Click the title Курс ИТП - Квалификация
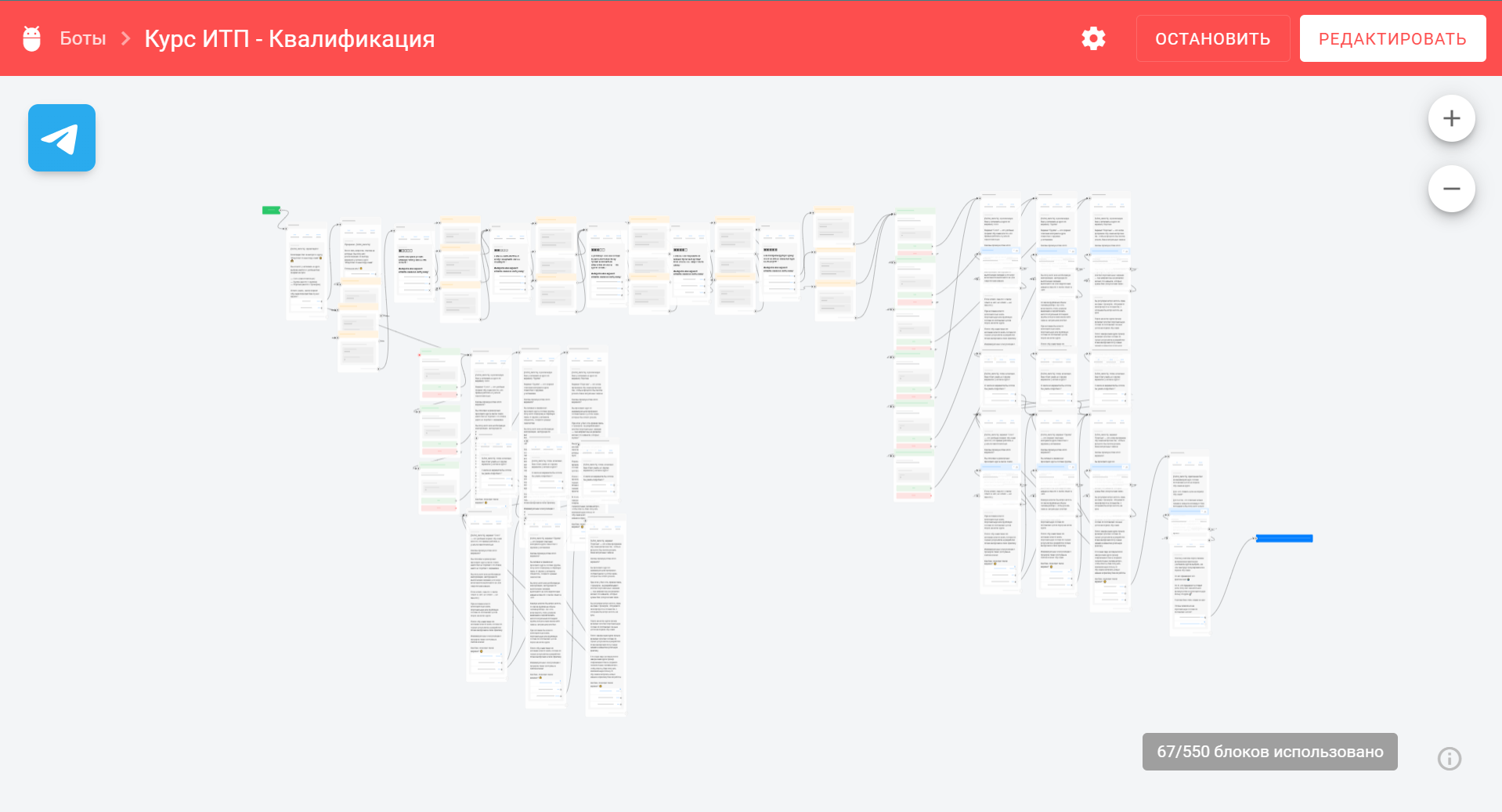The image size is (1502, 812). [289, 38]
